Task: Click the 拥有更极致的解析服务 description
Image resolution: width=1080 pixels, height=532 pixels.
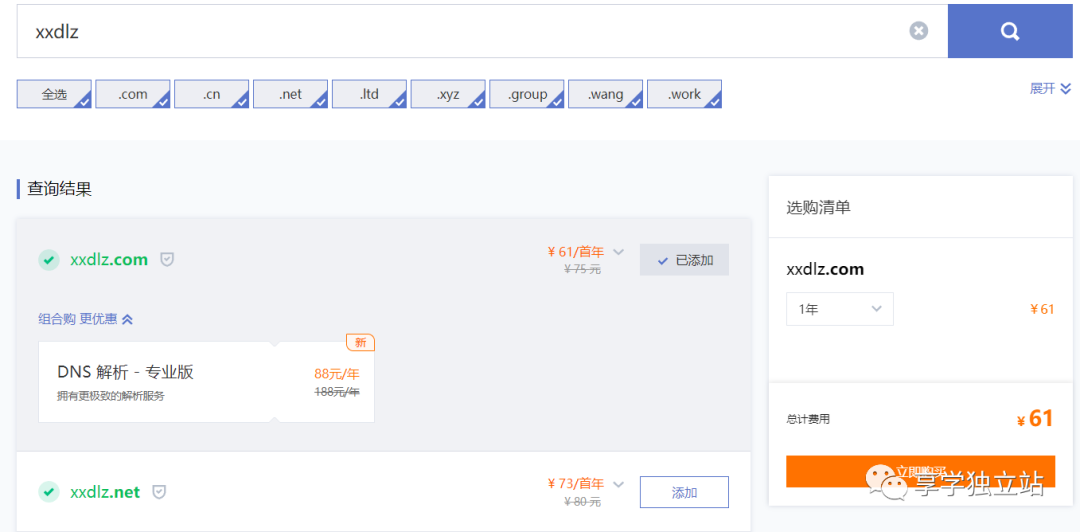Action: click(111, 396)
